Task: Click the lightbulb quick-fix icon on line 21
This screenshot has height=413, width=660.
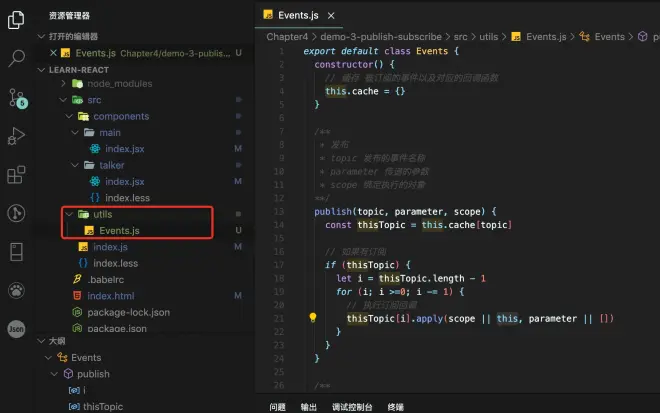Action: 313,317
